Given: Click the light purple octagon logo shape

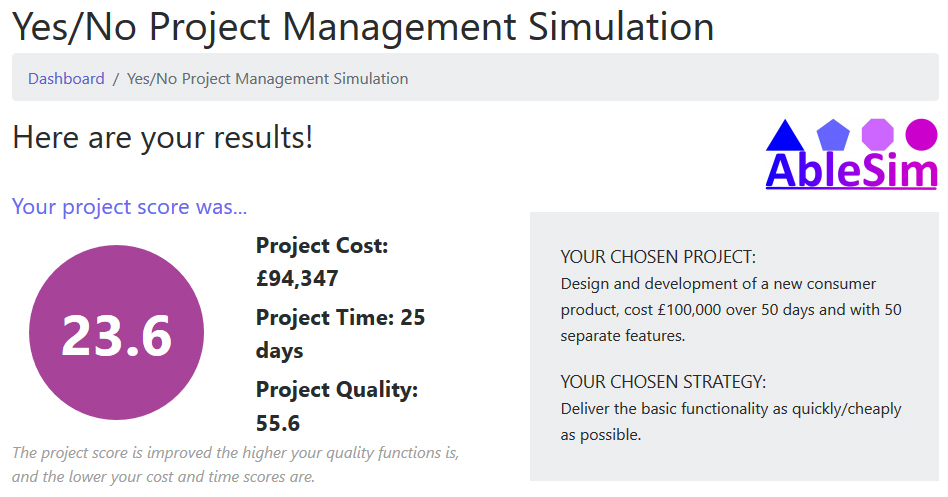Looking at the screenshot, I should click(877, 134).
